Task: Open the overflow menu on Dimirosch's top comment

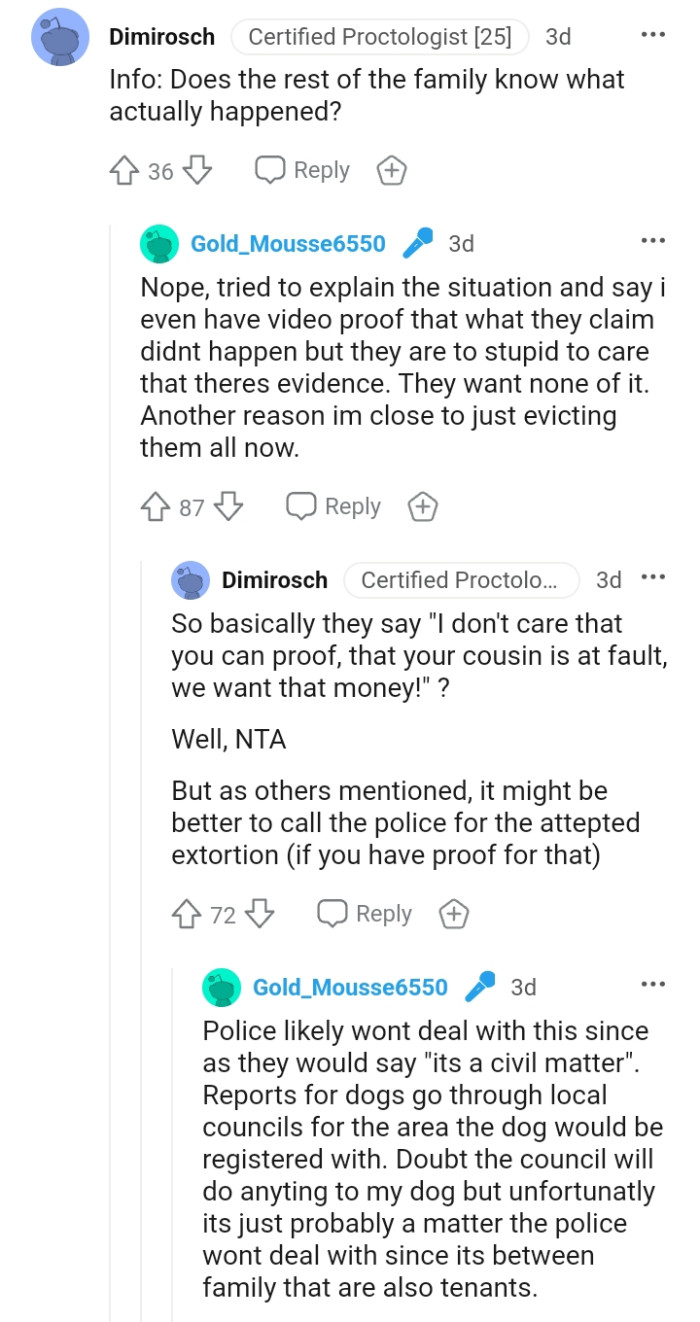Action: (652, 34)
